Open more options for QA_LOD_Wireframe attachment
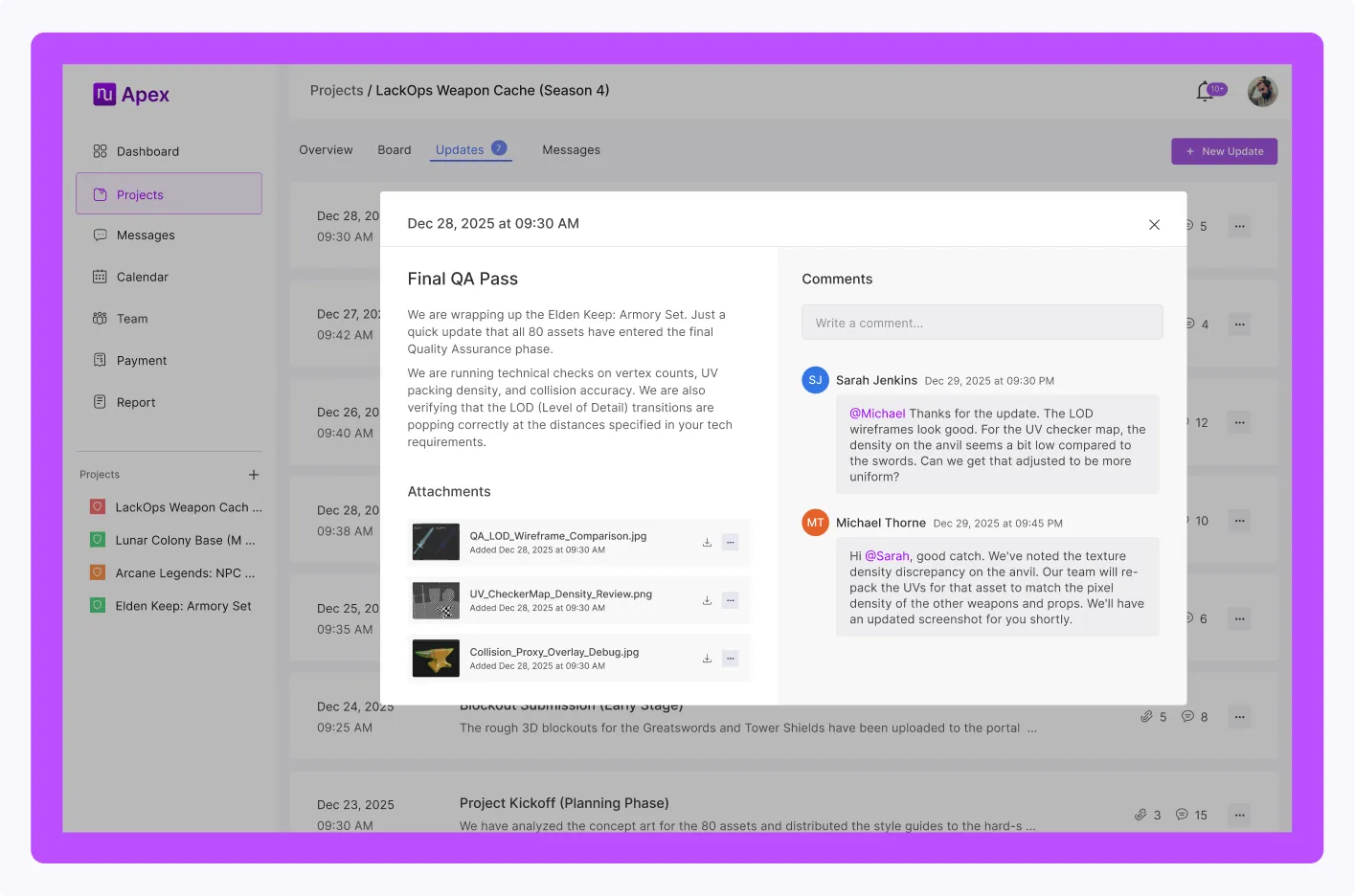This screenshot has height=896, width=1355. pos(730,543)
